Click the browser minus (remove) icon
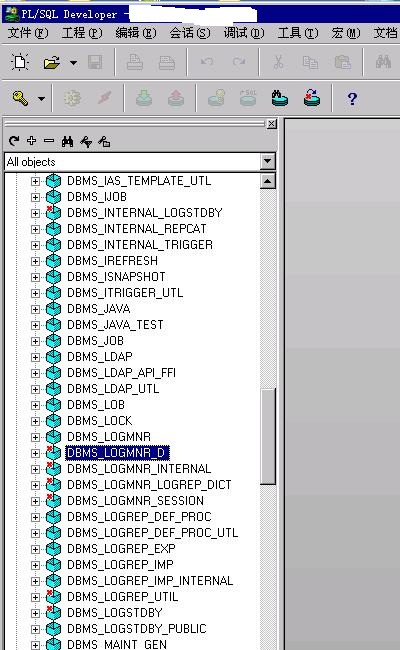Screen dimensions: 400x650 click(x=49, y=141)
